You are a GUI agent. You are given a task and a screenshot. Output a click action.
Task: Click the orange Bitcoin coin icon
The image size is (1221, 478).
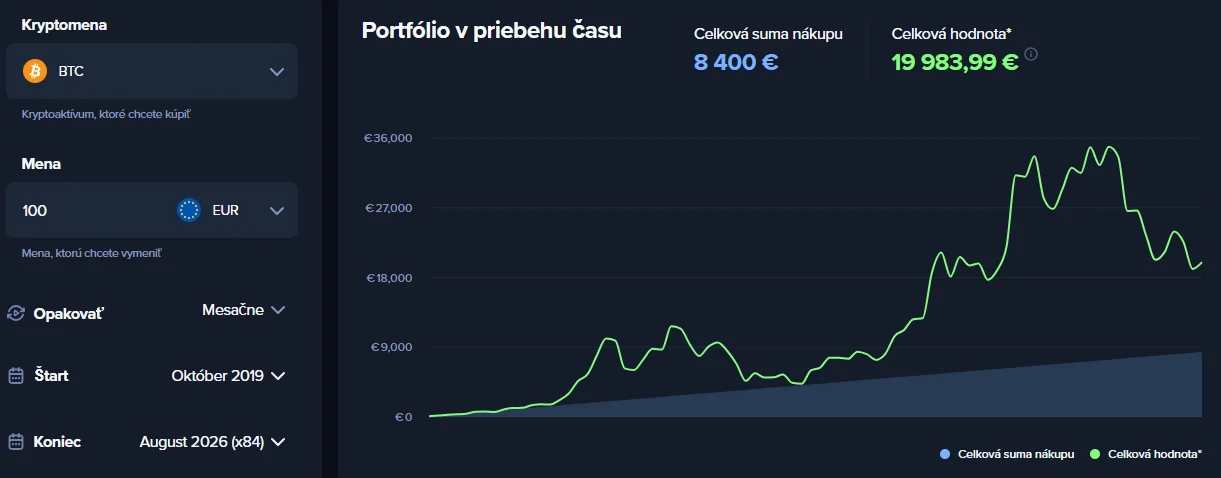coord(35,71)
